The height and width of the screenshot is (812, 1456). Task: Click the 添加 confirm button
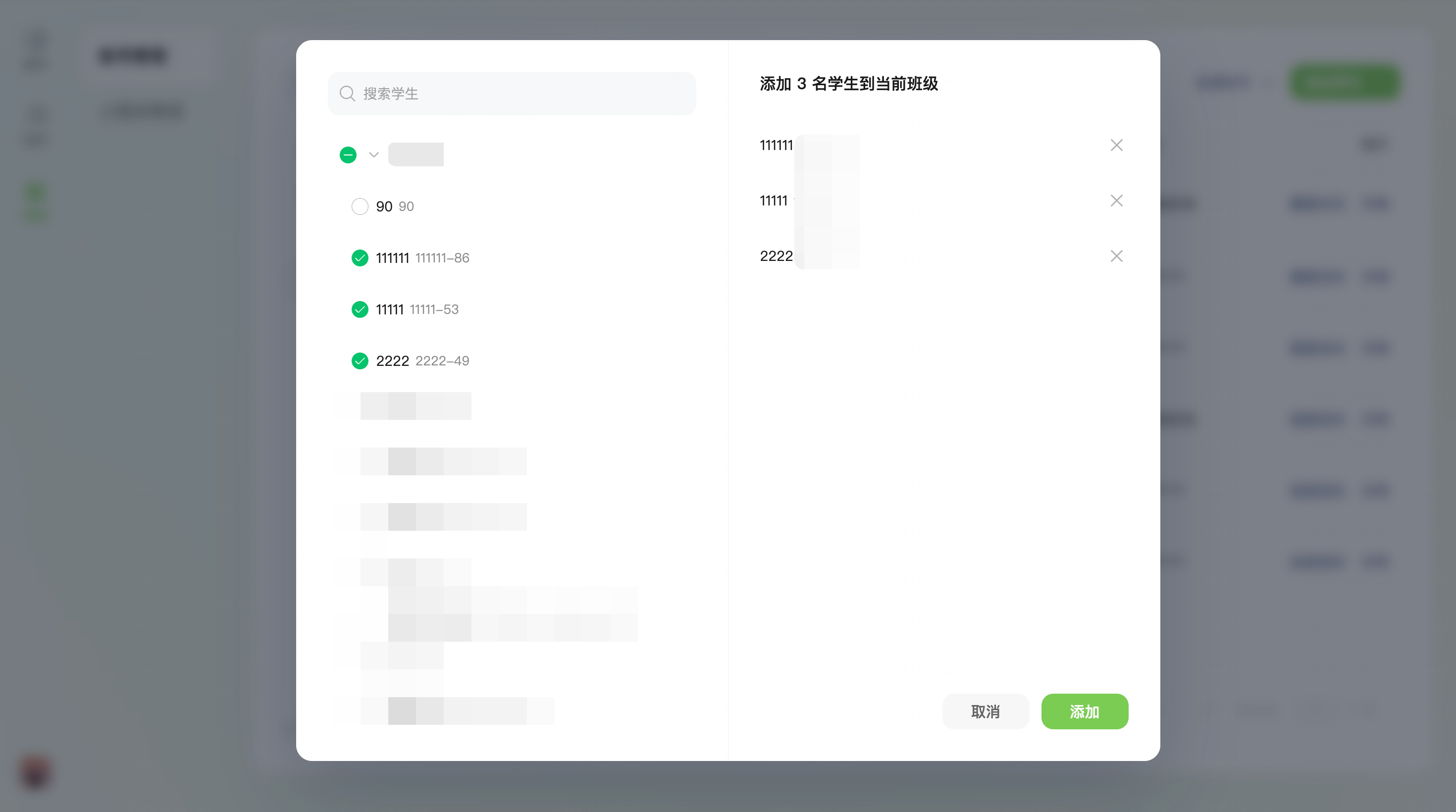(1084, 711)
